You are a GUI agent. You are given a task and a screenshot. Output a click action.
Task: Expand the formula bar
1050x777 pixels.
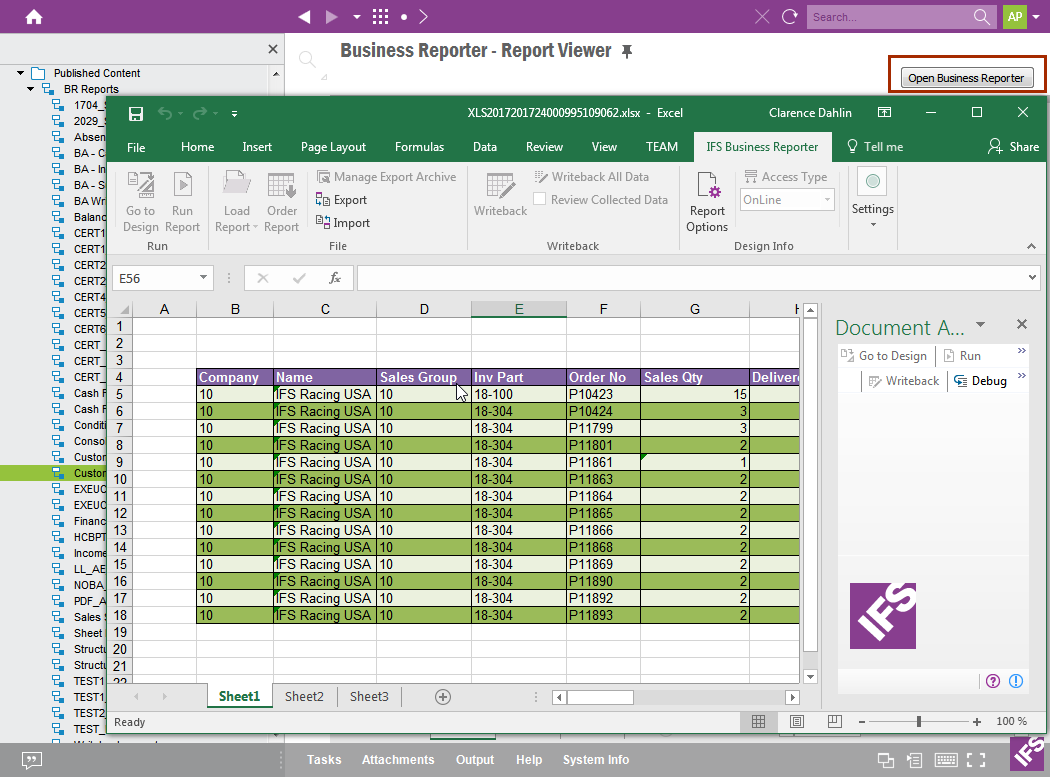click(1032, 277)
